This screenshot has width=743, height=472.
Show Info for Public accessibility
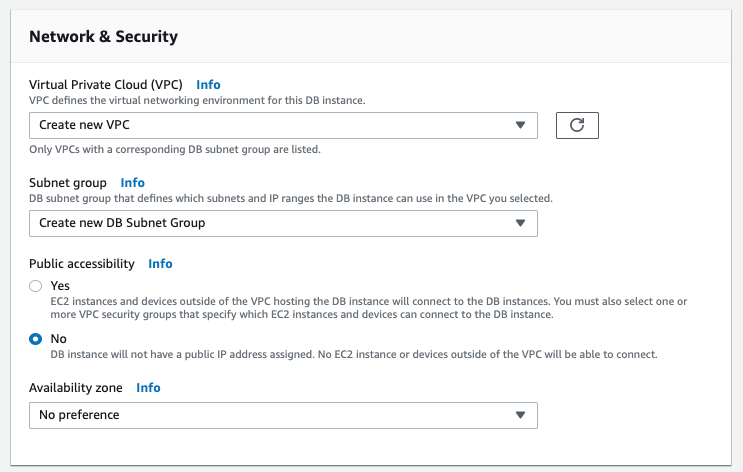click(160, 264)
